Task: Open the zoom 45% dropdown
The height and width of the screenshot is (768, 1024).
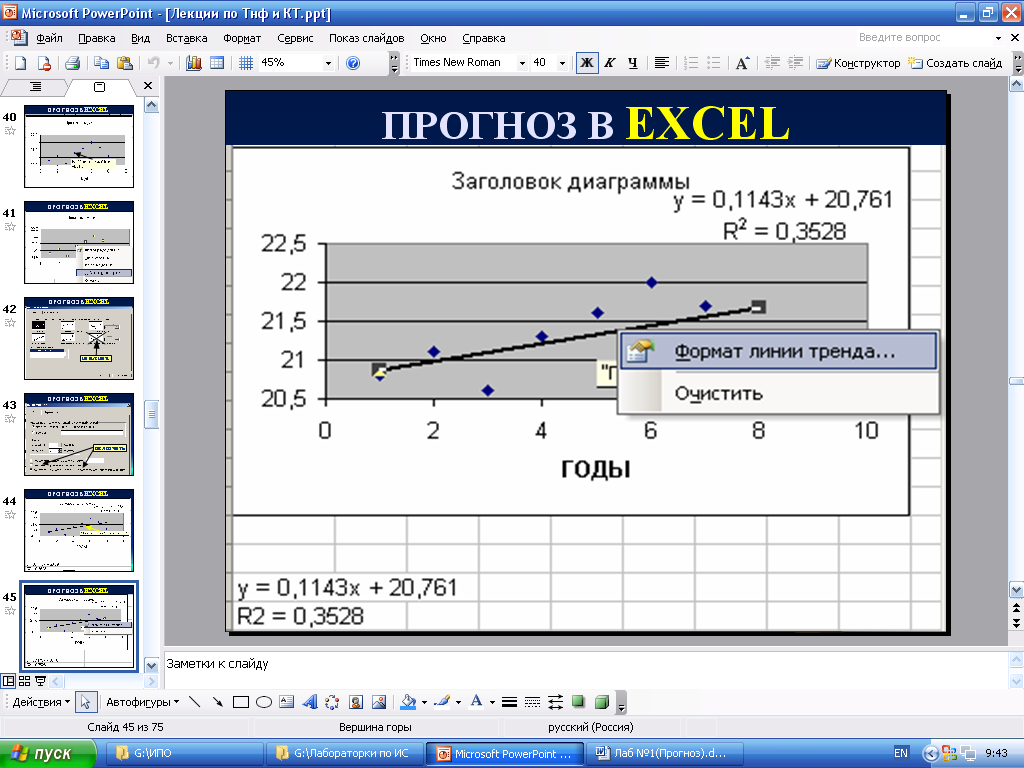Action: tap(328, 63)
